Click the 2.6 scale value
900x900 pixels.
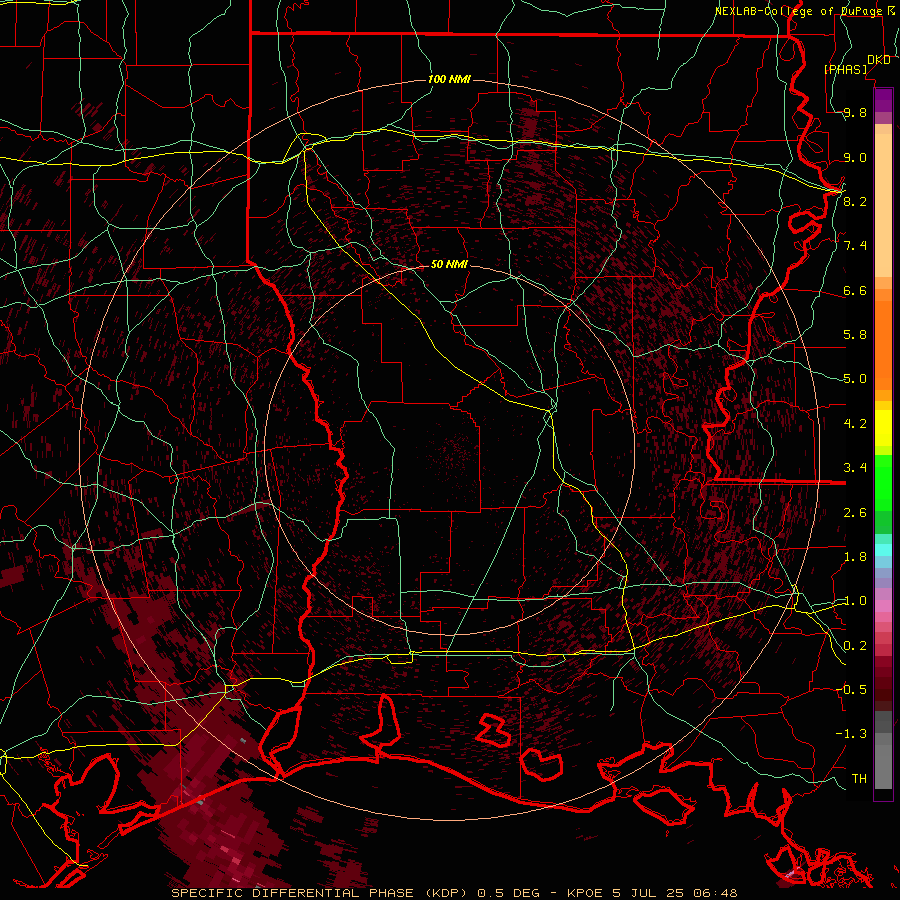(855, 513)
